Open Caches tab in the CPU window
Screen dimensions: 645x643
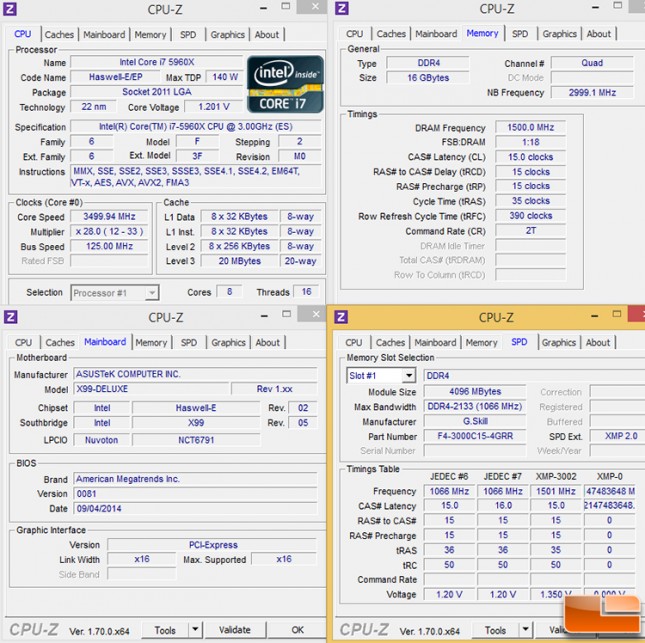coord(59,35)
